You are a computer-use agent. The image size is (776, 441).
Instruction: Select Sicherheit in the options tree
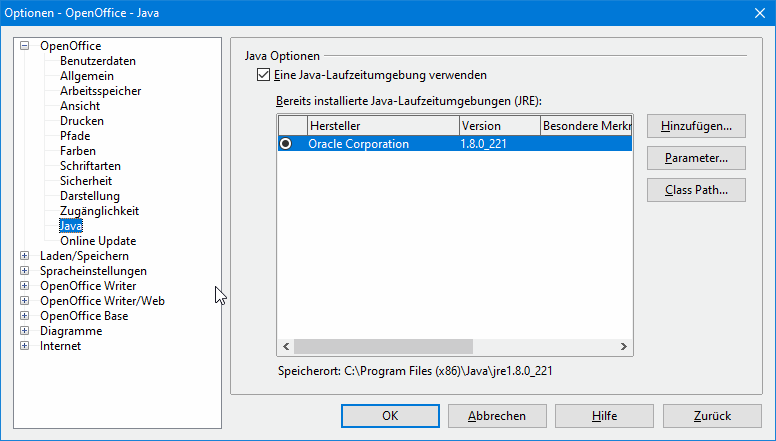click(85, 181)
